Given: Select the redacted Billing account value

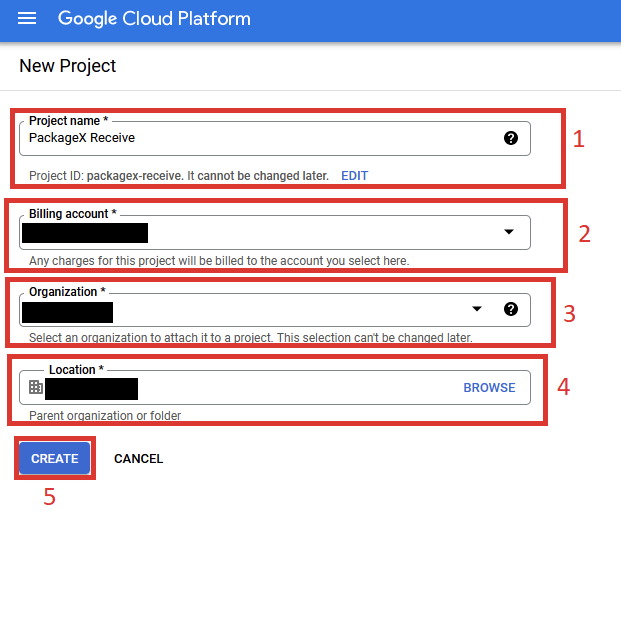Looking at the screenshot, I should pyautogui.click(x=85, y=234).
